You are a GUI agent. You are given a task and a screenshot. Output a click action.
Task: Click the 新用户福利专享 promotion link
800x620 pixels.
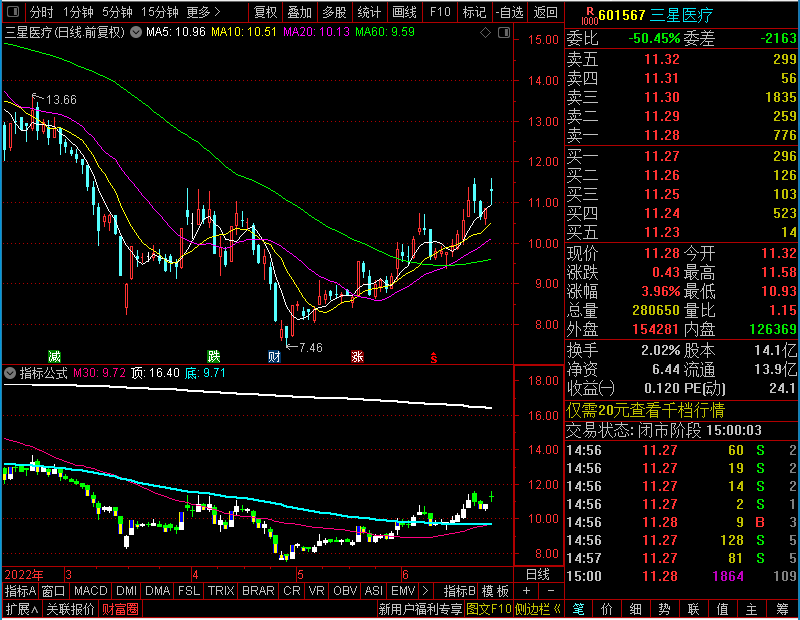420,609
